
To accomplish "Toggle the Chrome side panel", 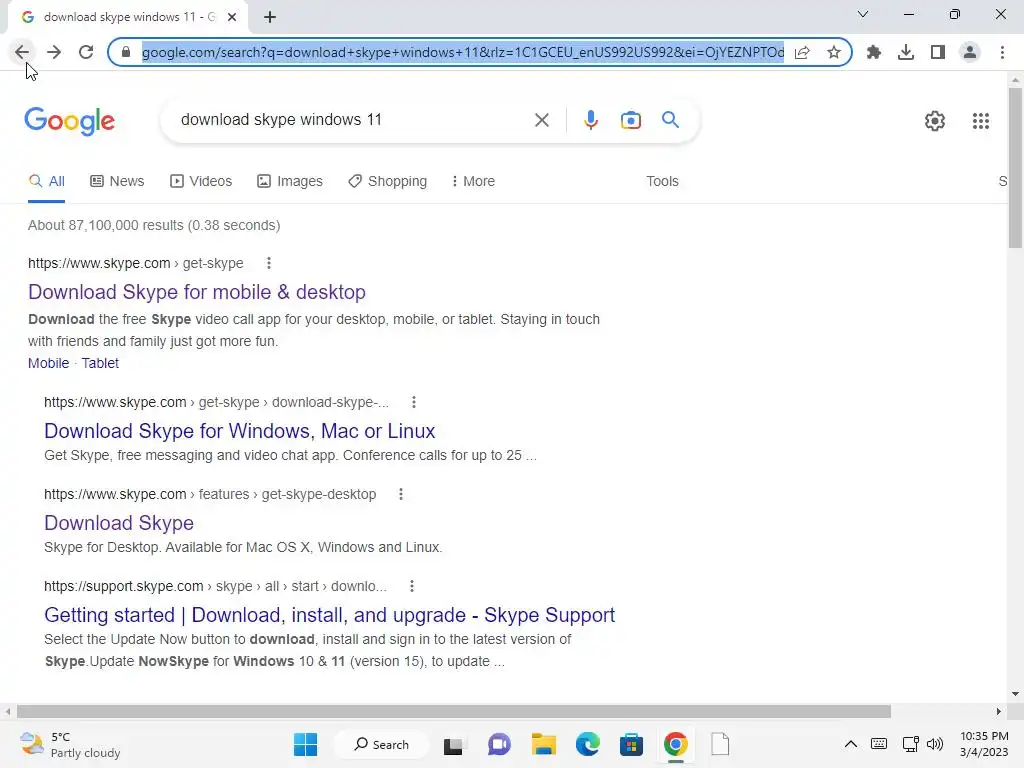I will [937, 52].
